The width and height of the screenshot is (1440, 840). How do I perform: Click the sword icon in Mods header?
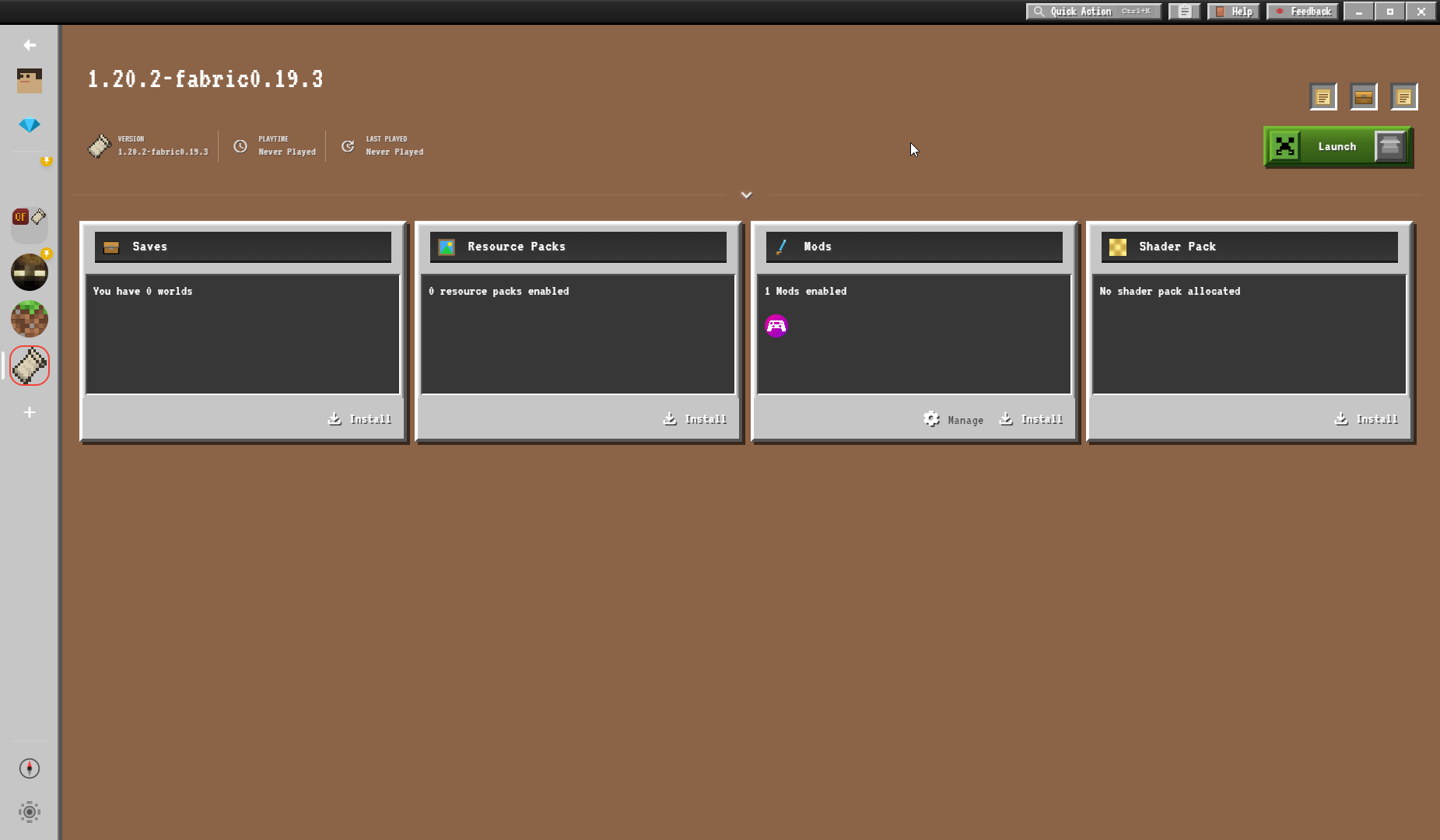782,247
